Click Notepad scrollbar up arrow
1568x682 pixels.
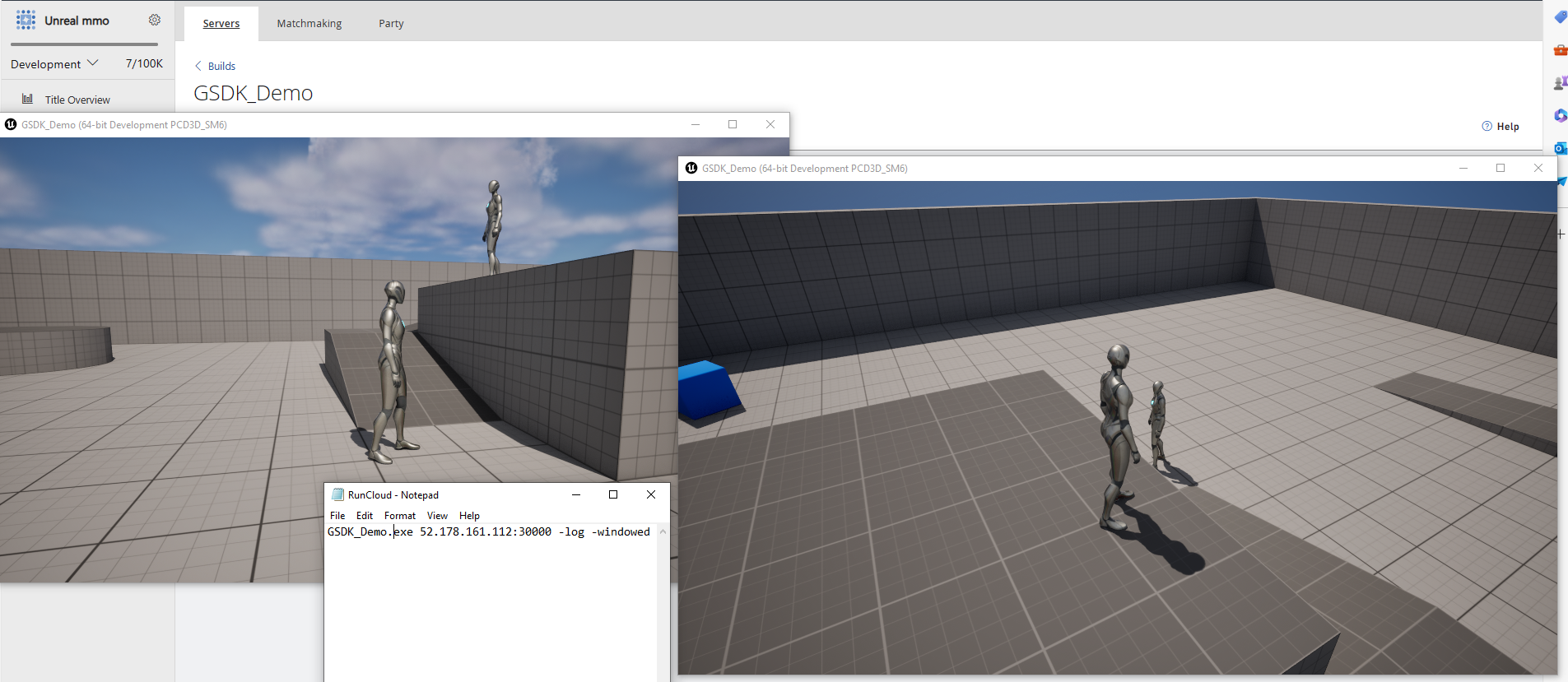(663, 531)
